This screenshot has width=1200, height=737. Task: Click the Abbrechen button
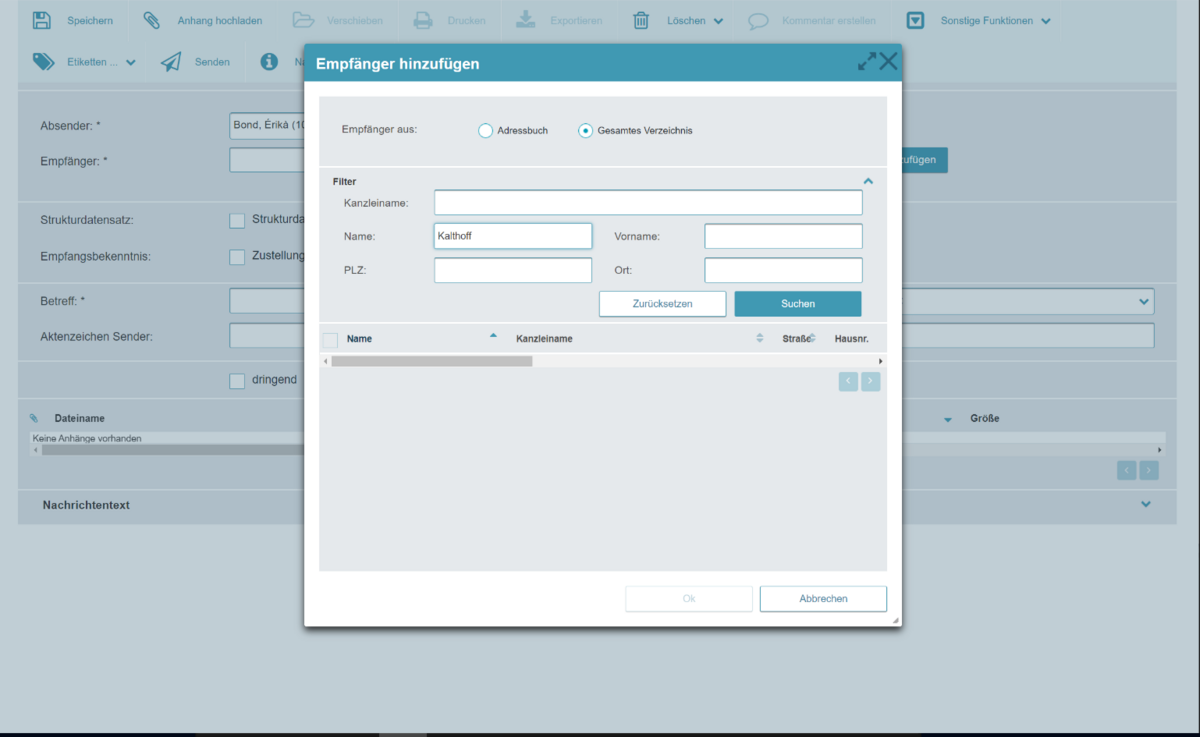(823, 599)
